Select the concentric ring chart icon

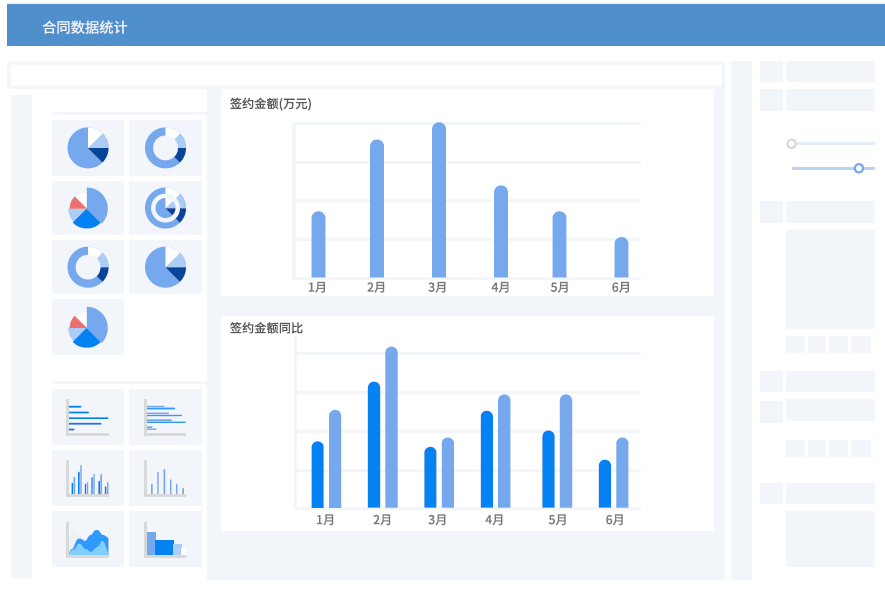click(x=165, y=208)
